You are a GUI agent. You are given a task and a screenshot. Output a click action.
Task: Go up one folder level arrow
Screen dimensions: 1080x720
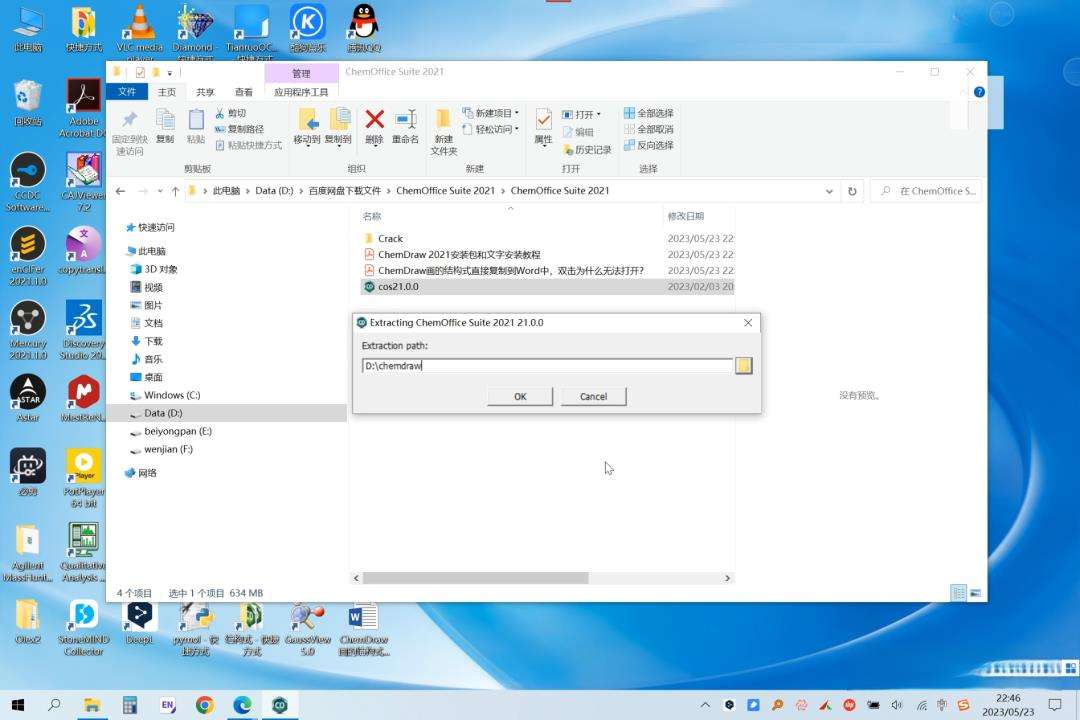click(x=175, y=191)
